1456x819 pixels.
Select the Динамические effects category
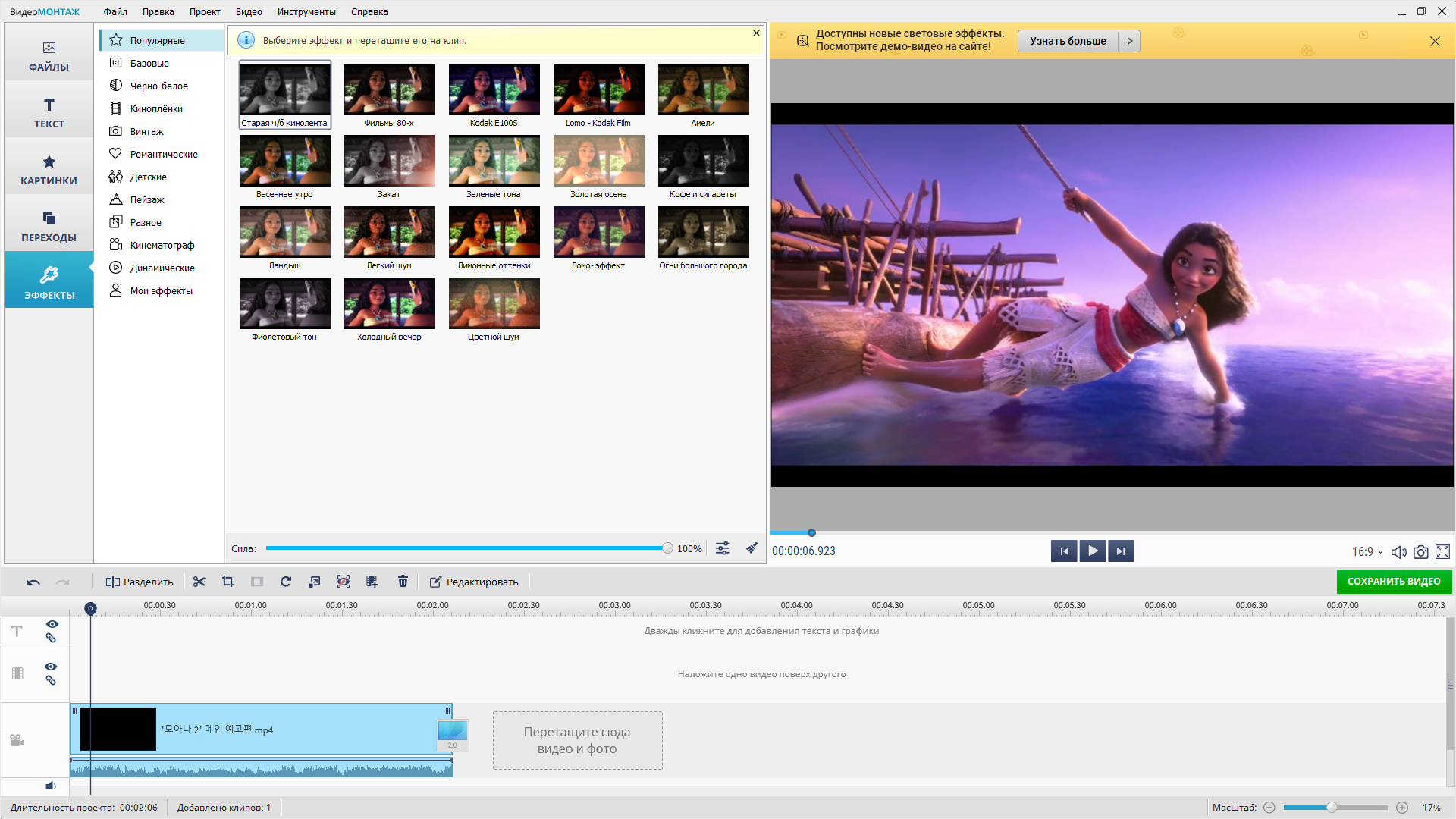click(162, 268)
